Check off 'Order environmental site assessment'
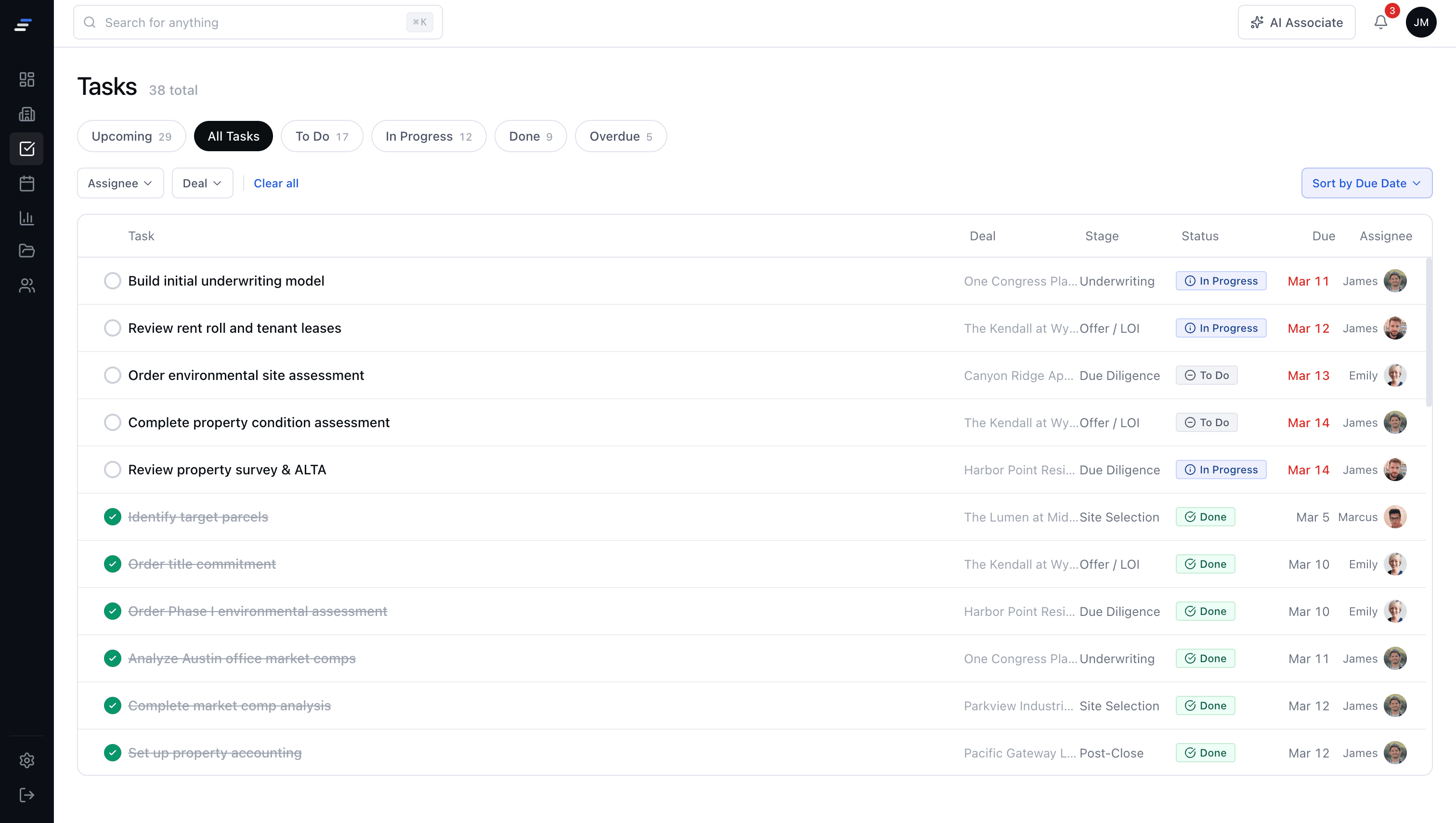1456x823 pixels. coord(113,375)
